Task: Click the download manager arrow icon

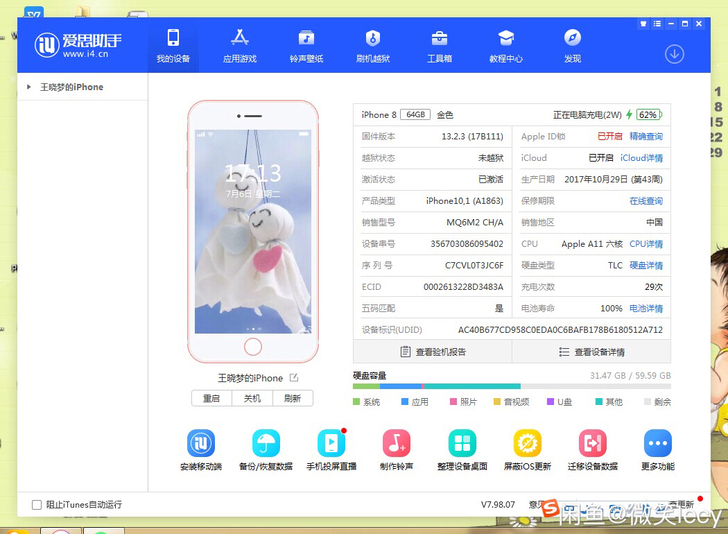Action: click(674, 54)
